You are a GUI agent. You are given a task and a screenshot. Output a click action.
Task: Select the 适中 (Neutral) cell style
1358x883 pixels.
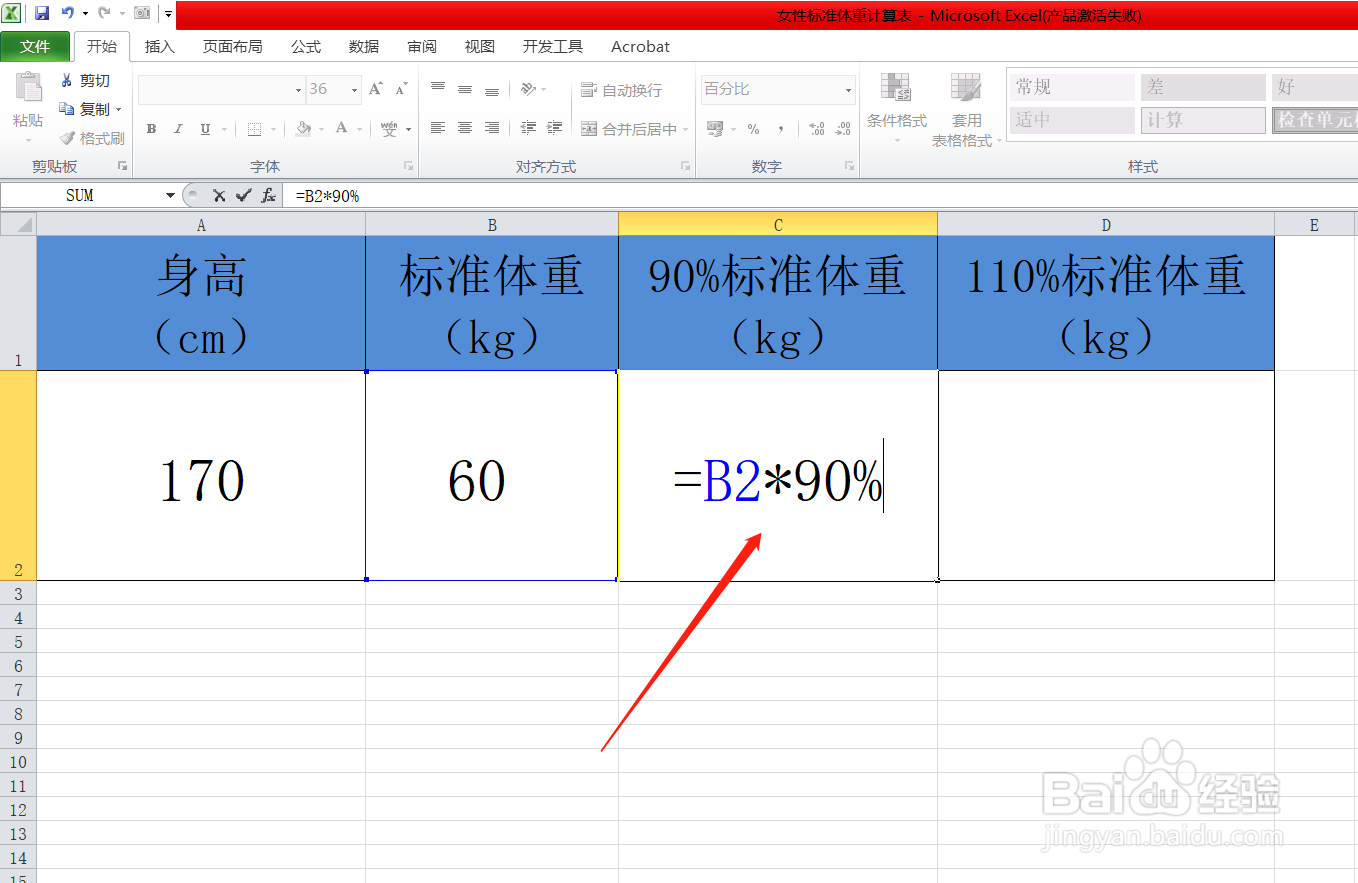click(x=1071, y=120)
